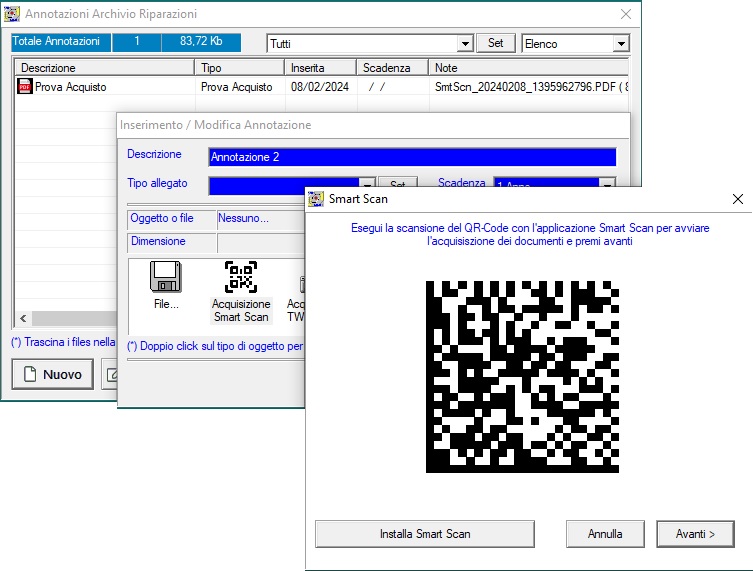The image size is (753, 571).
Task: Click the Installa Smart Scan button
Action: click(425, 534)
